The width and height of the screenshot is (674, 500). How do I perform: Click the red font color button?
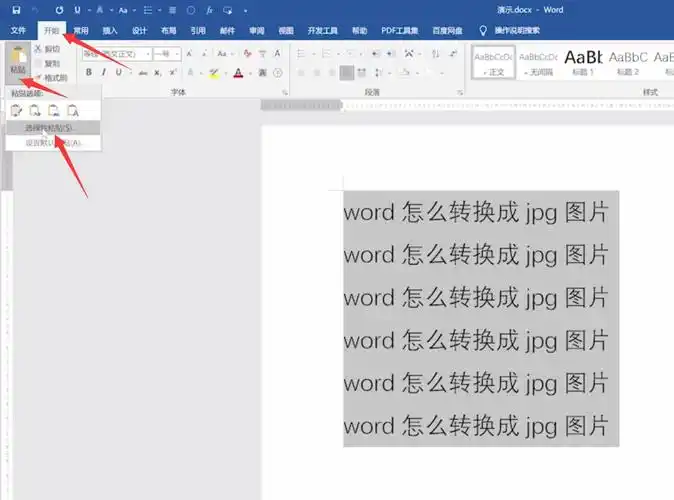coord(238,73)
